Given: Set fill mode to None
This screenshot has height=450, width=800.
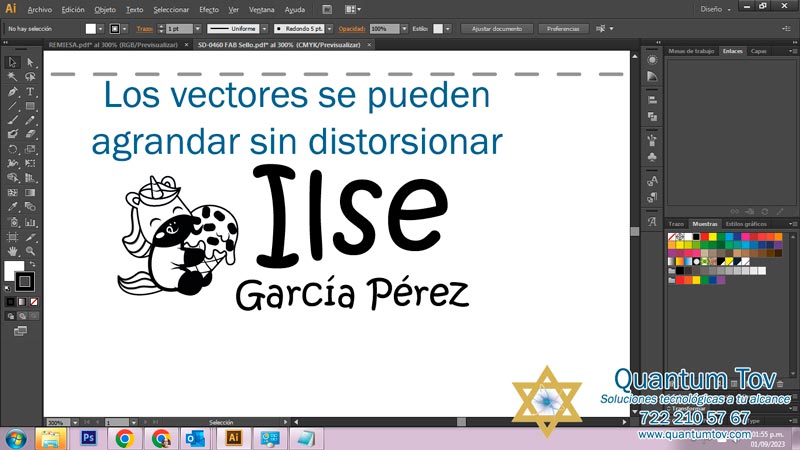Looking at the screenshot, I should 34,302.
